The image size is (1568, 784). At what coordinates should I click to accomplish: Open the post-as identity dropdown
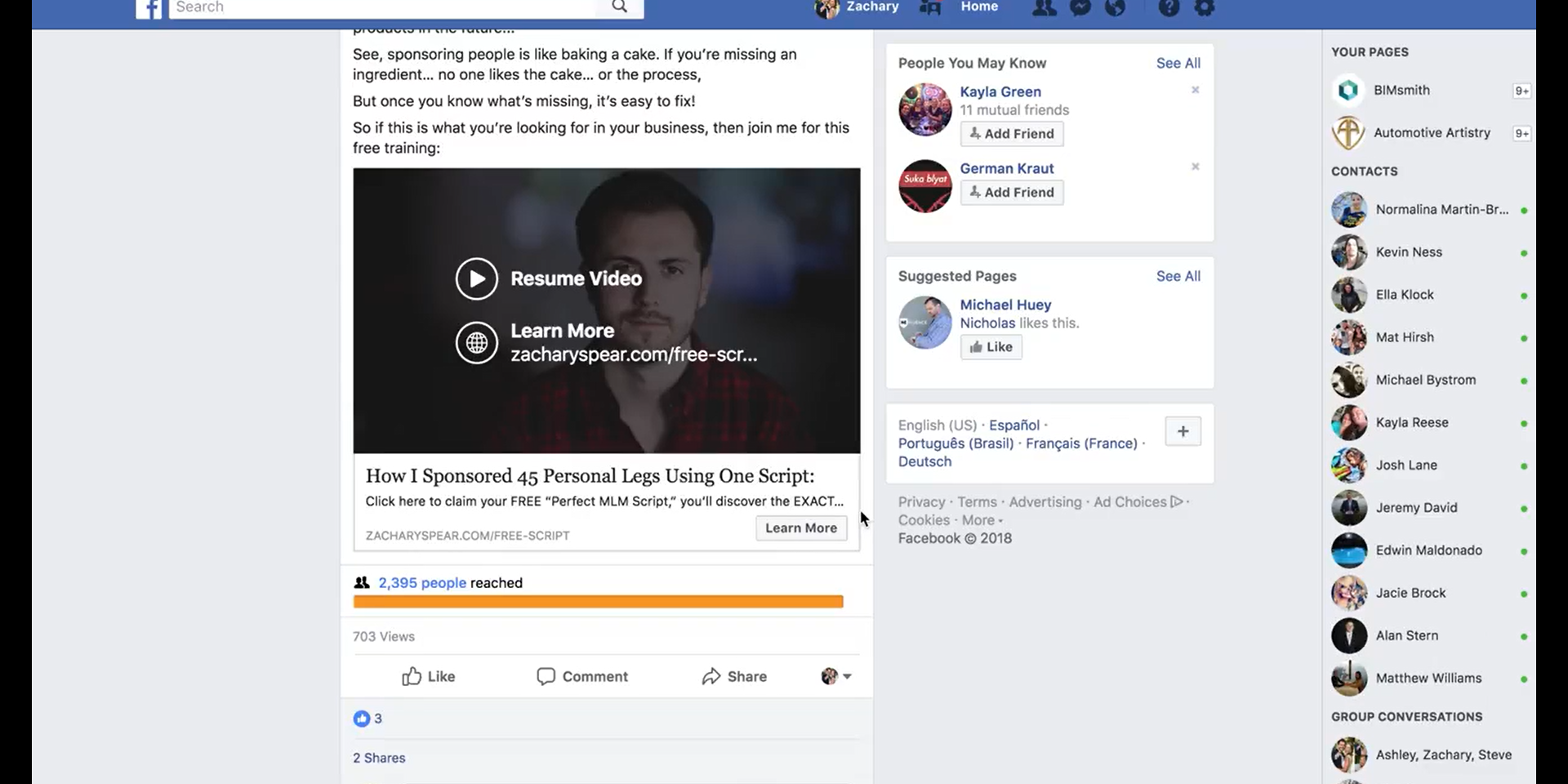836,676
